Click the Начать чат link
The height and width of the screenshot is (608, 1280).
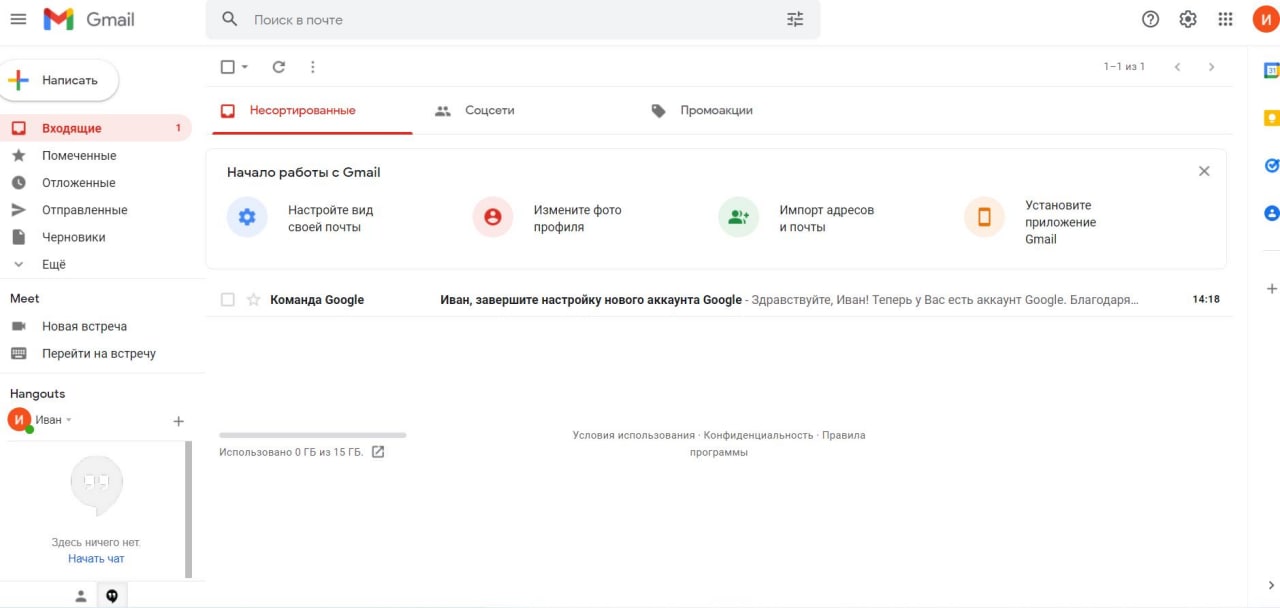[96, 559]
